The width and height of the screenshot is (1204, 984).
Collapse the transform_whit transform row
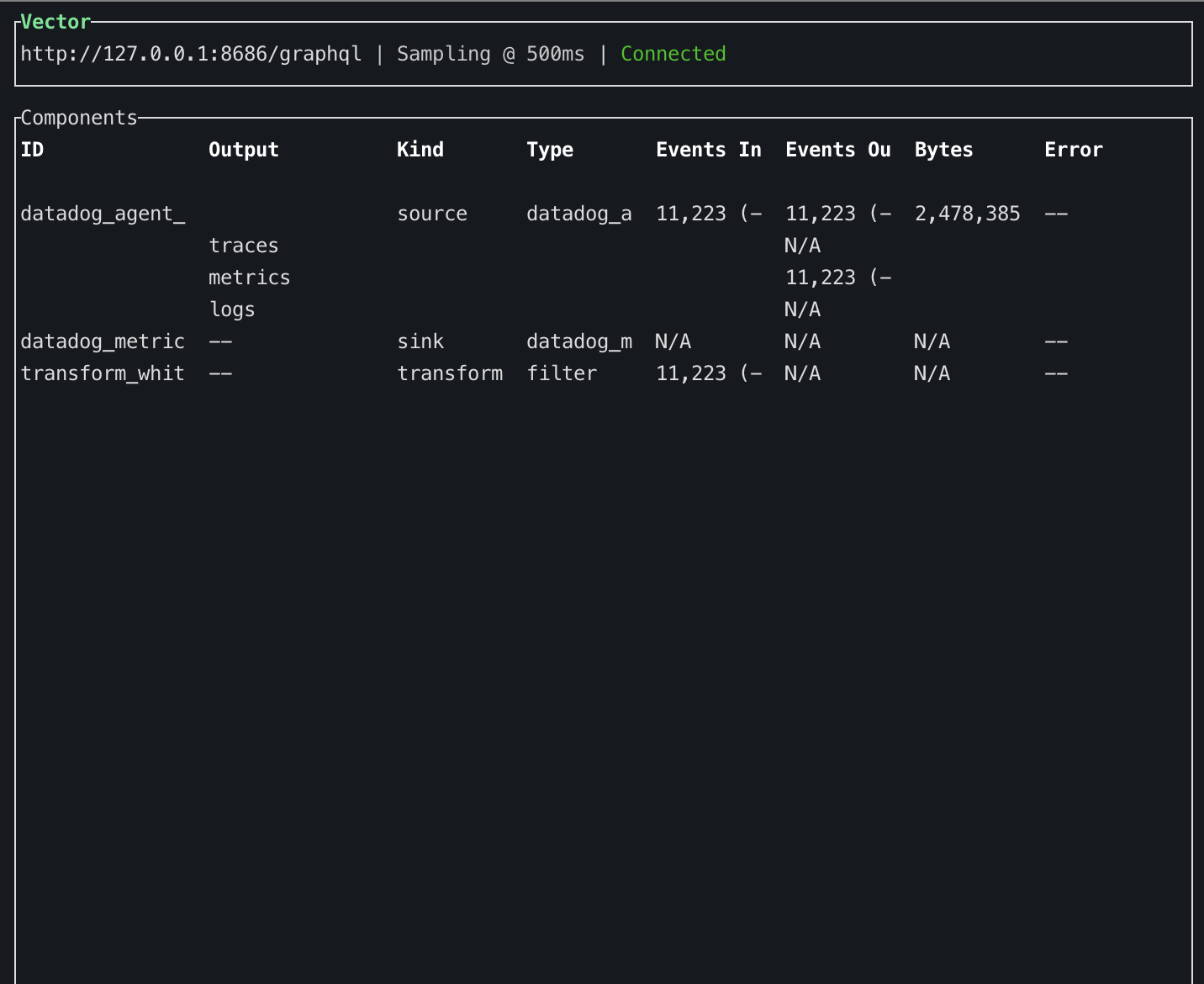coord(103,373)
